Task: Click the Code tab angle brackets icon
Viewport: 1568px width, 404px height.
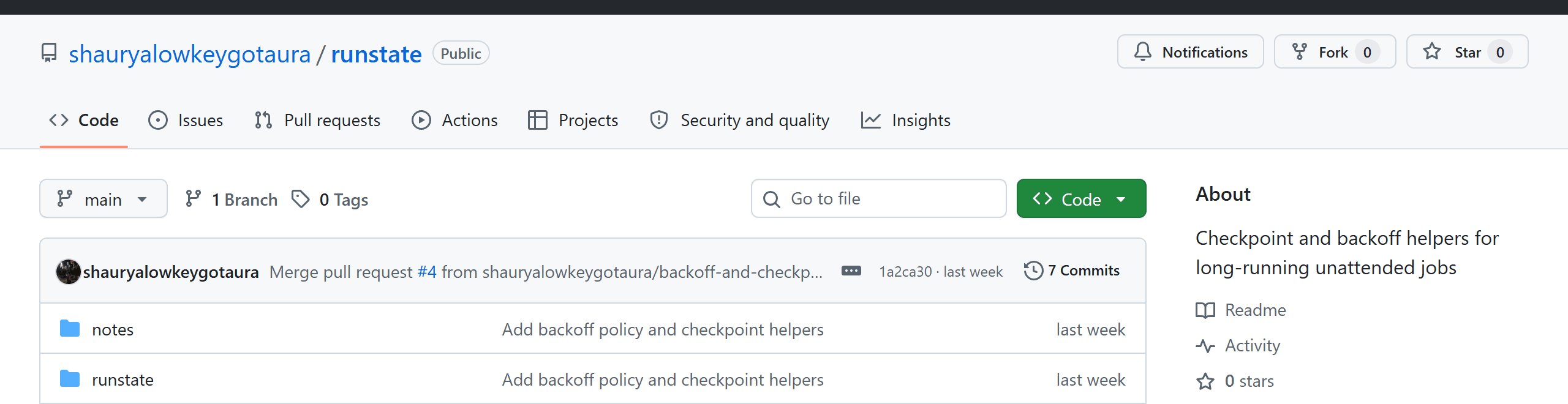Action: click(x=59, y=120)
